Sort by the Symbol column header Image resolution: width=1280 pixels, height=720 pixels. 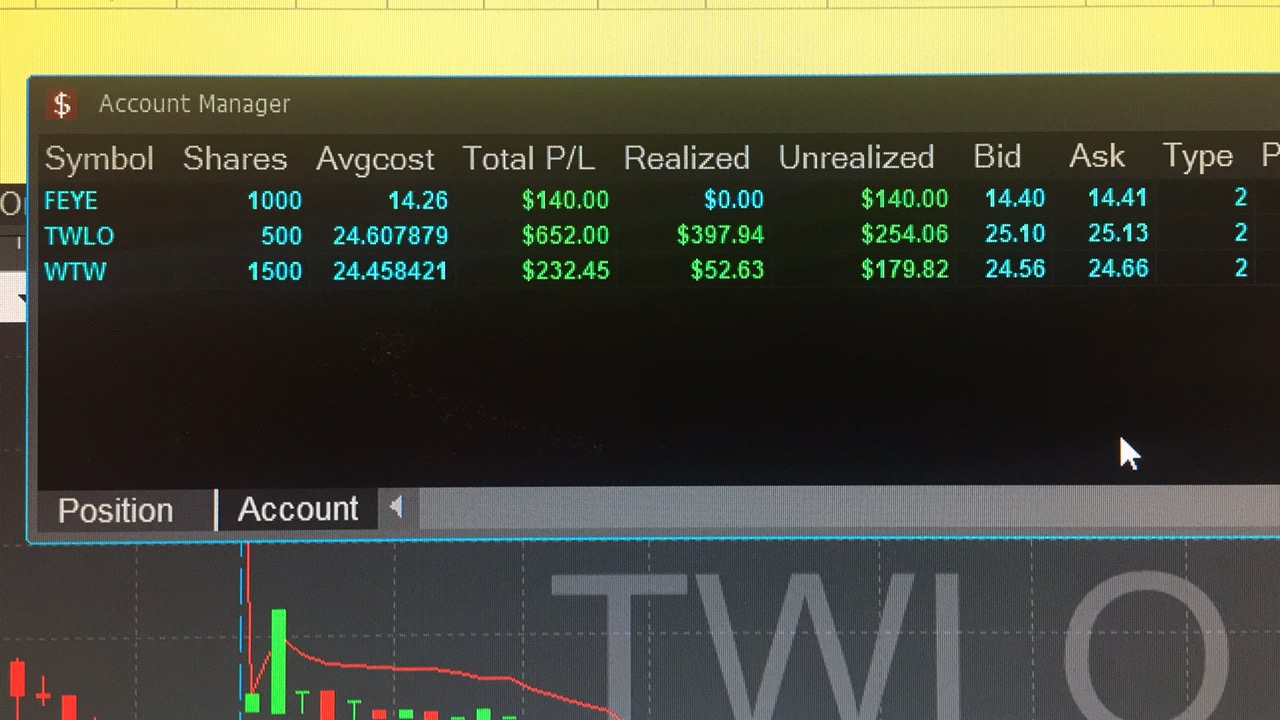(x=99, y=159)
